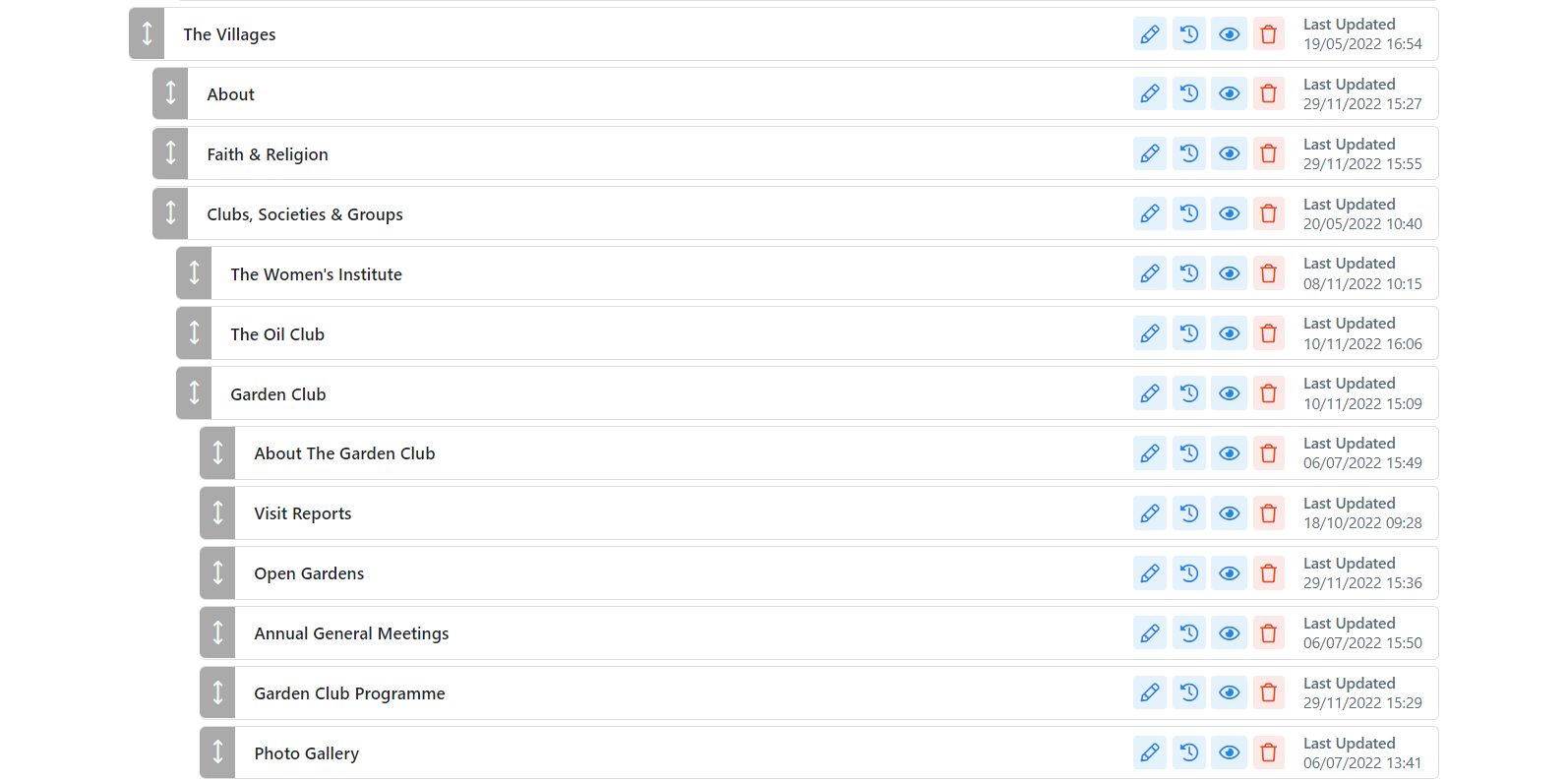Image resolution: width=1568 pixels, height=781 pixels.
Task: View history for The Oil Club
Action: [1189, 334]
